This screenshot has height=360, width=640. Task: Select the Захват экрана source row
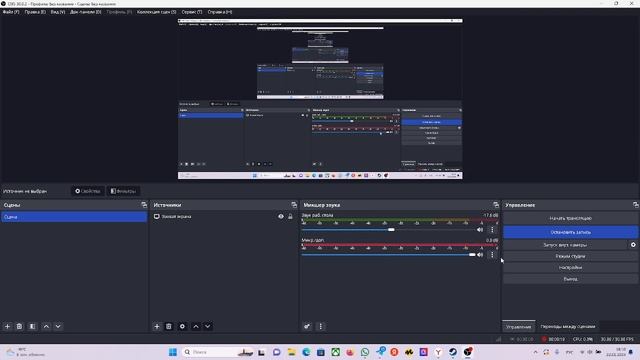(223, 217)
